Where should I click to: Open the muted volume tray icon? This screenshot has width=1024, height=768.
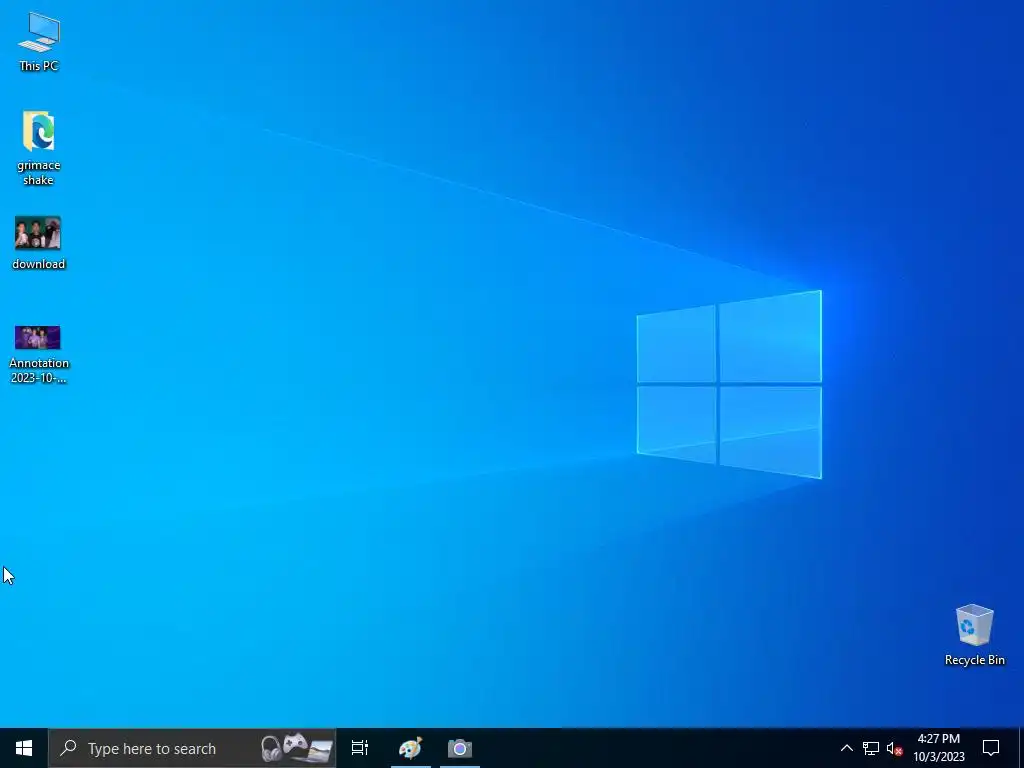[894, 748]
